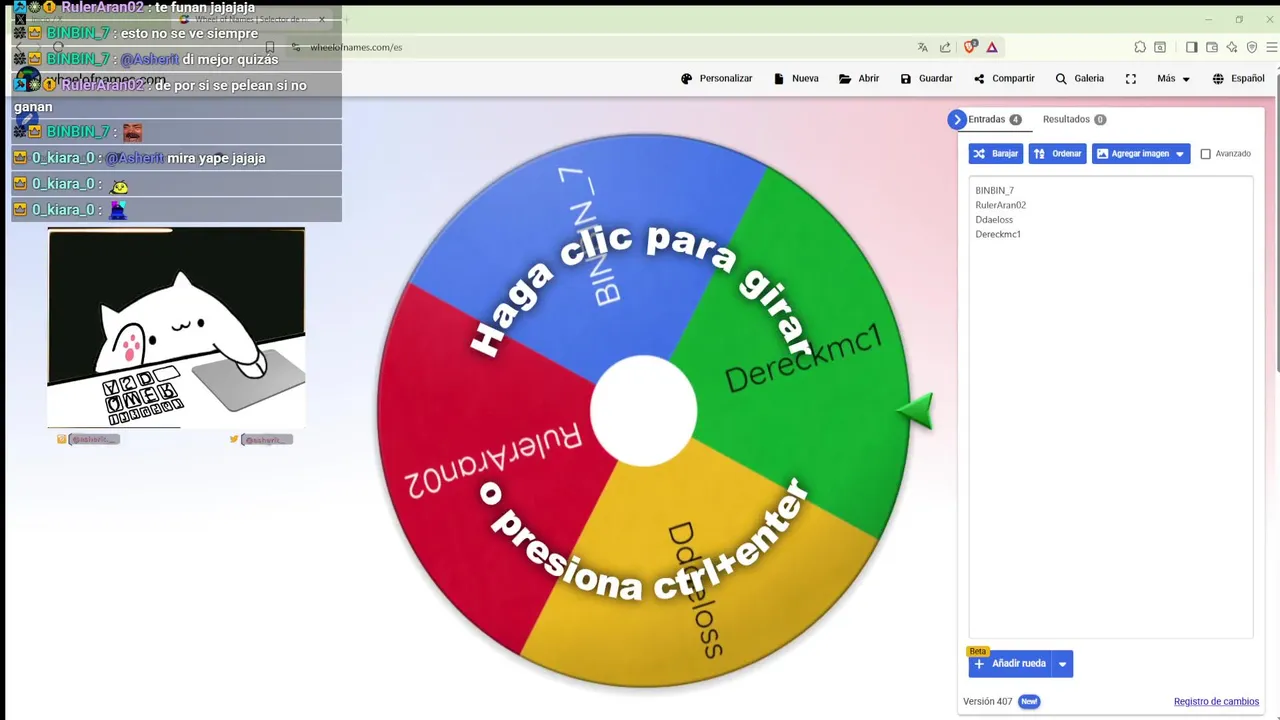Click the Entradas count badge showing 4

[x=1015, y=119]
